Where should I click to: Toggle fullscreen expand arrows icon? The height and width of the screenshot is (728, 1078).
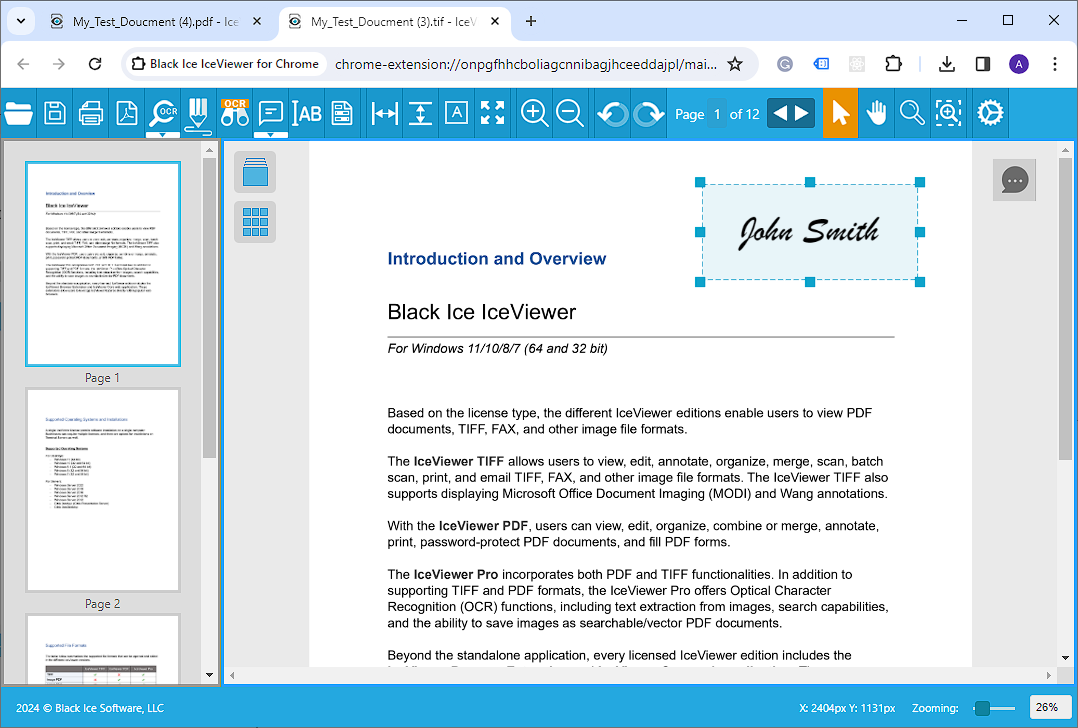pyautogui.click(x=492, y=113)
